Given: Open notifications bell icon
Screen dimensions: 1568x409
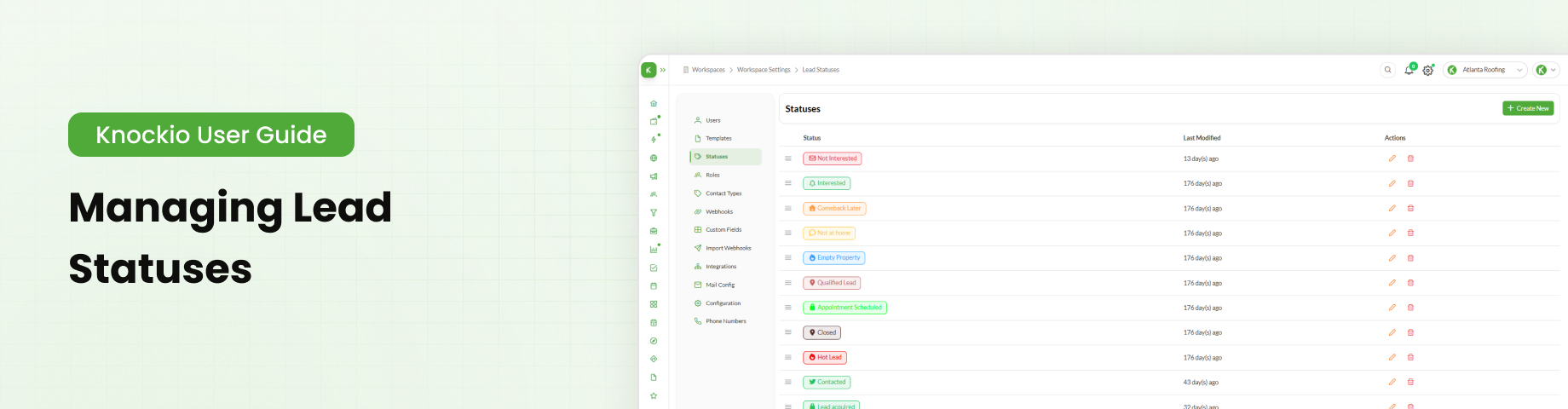Looking at the screenshot, I should tap(1409, 70).
